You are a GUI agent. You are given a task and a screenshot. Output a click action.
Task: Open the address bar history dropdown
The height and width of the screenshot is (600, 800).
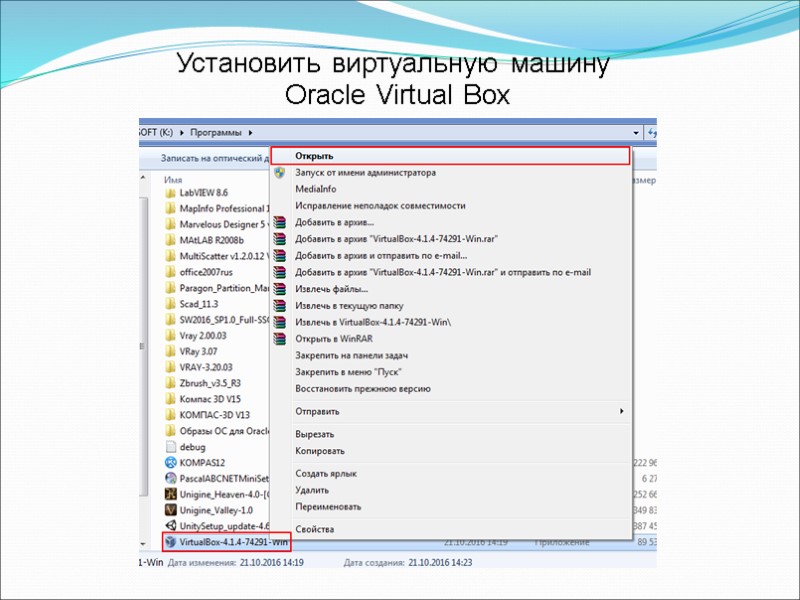tap(635, 132)
